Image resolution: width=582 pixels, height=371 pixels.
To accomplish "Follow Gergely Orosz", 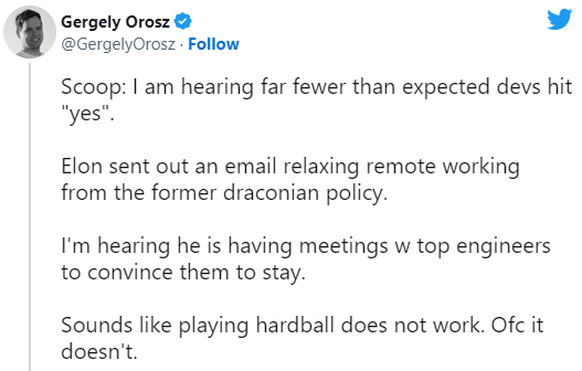I will point(213,44).
